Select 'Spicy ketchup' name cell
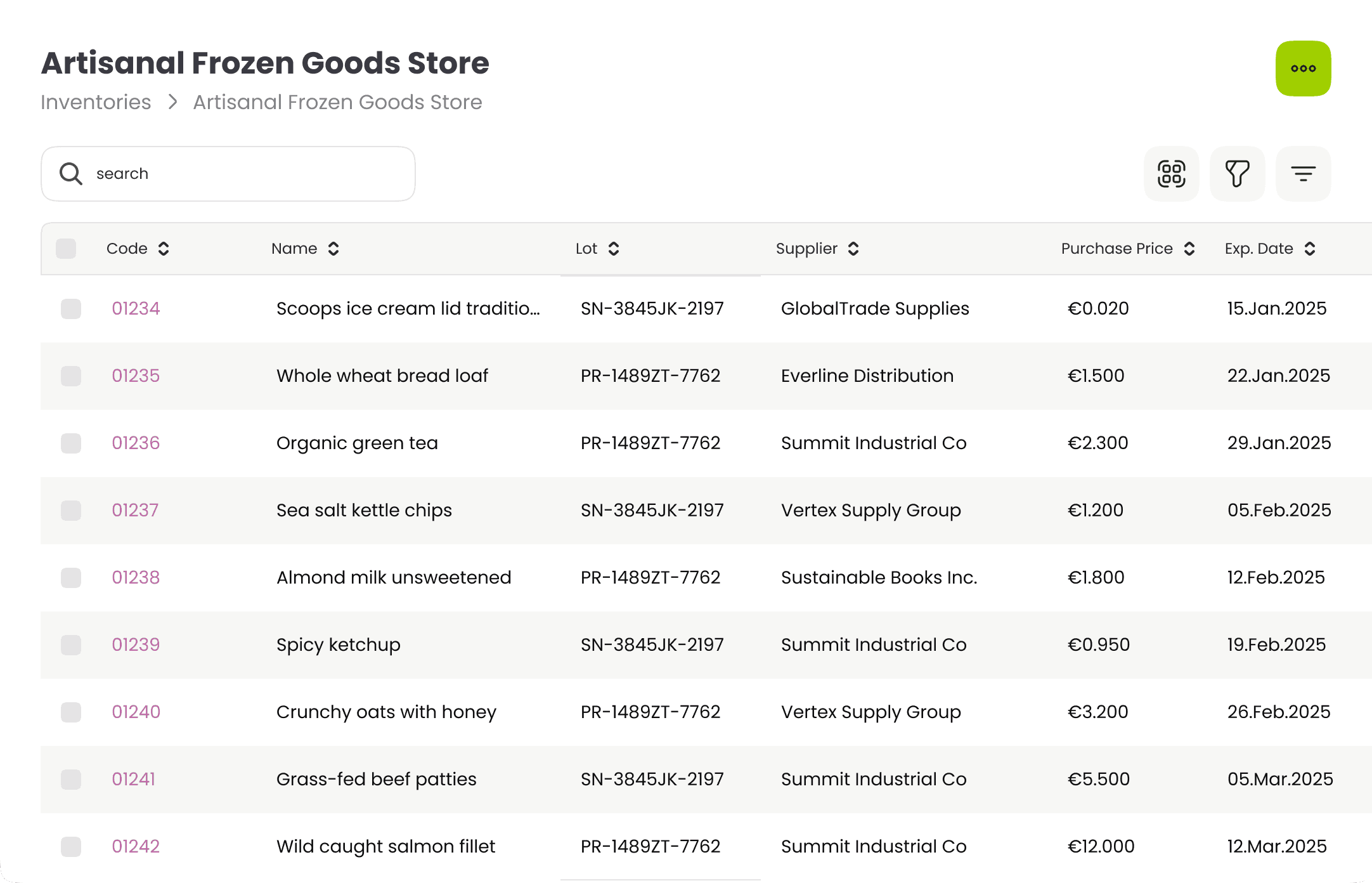 [x=339, y=644]
